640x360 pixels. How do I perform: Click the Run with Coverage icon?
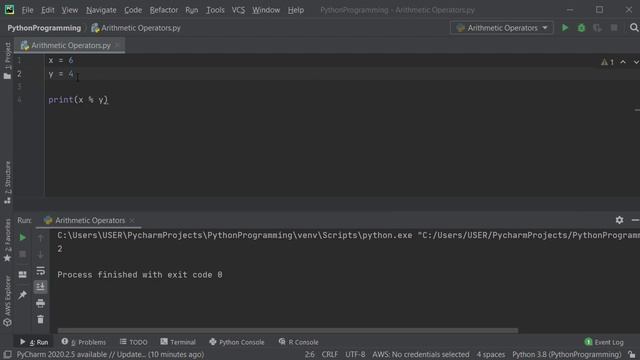[598, 28]
